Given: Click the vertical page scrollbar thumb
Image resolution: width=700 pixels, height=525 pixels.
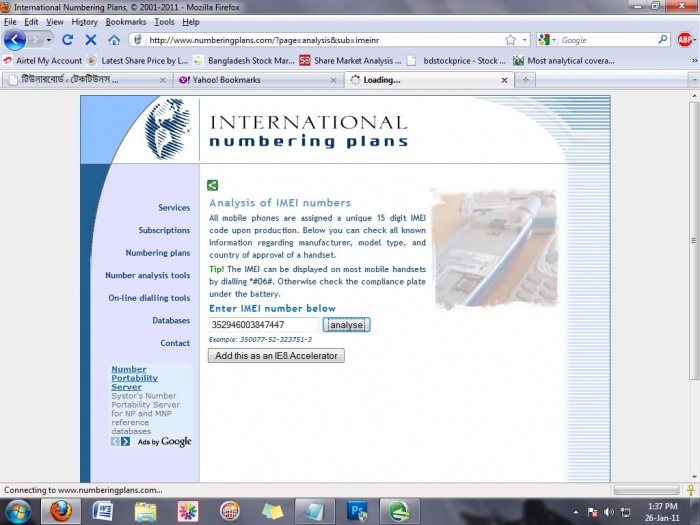Looking at the screenshot, I should pyautogui.click(x=694, y=241).
